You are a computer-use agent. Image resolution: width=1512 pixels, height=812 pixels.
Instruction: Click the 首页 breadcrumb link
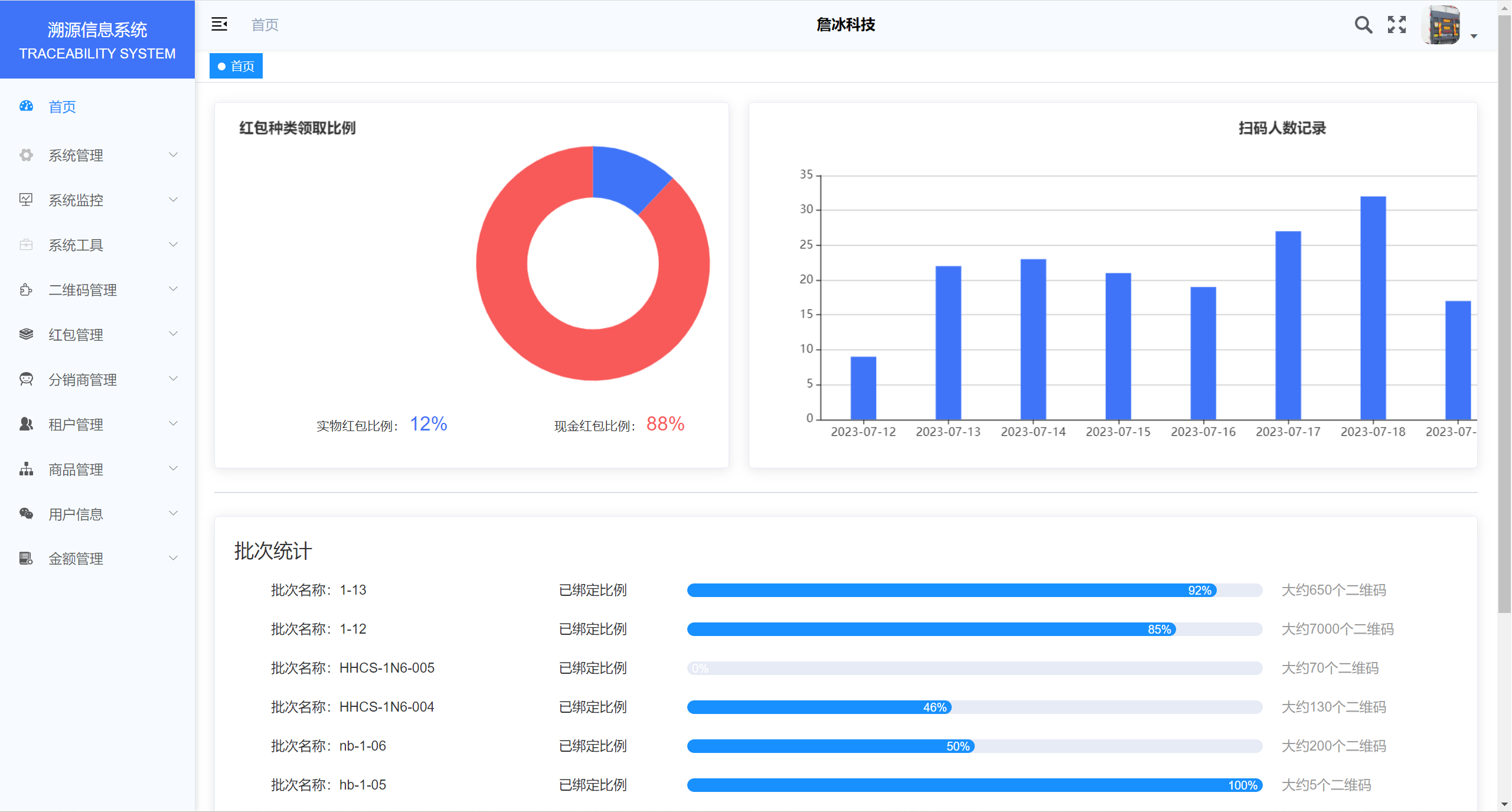(x=264, y=25)
